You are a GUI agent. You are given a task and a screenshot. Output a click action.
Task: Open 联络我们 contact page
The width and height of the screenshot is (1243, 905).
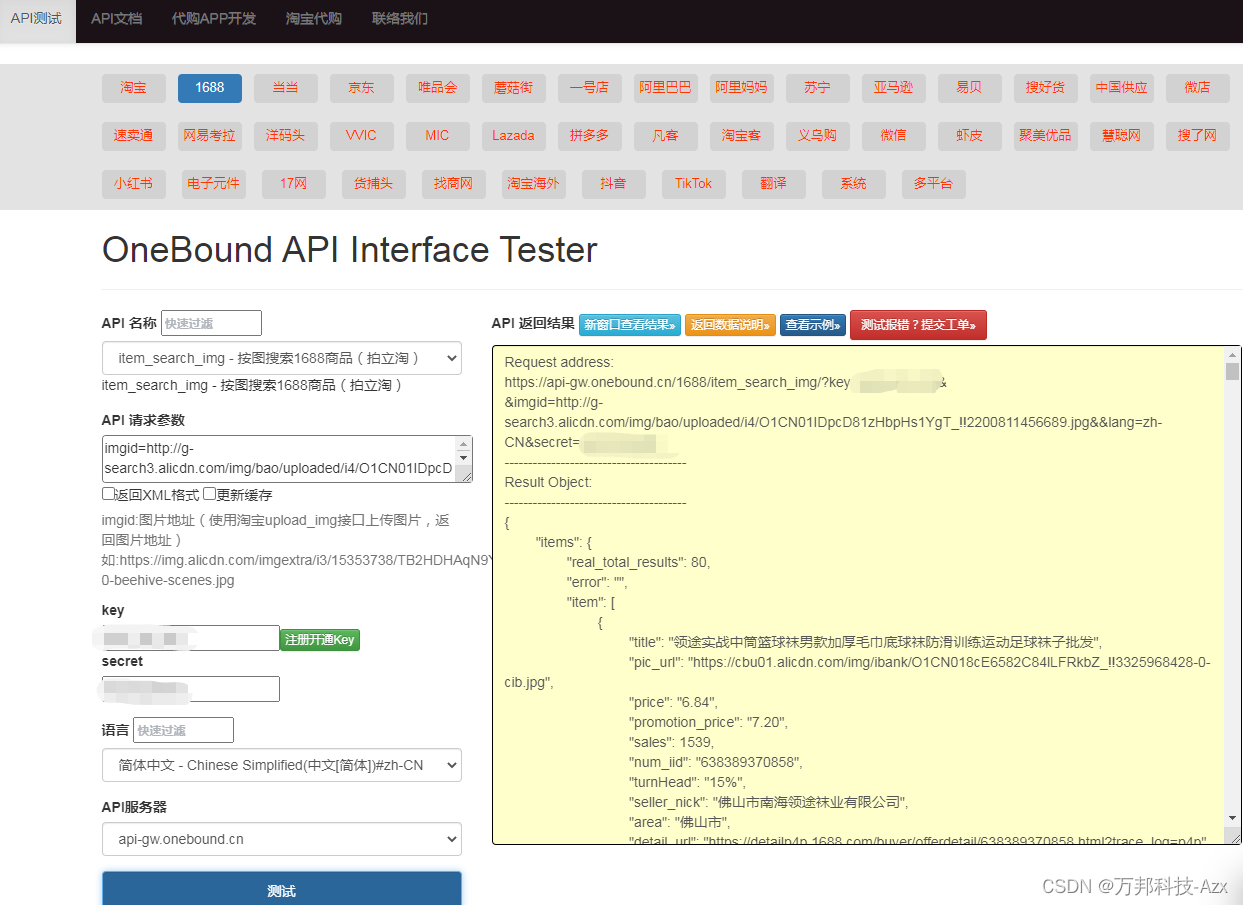[x=400, y=19]
